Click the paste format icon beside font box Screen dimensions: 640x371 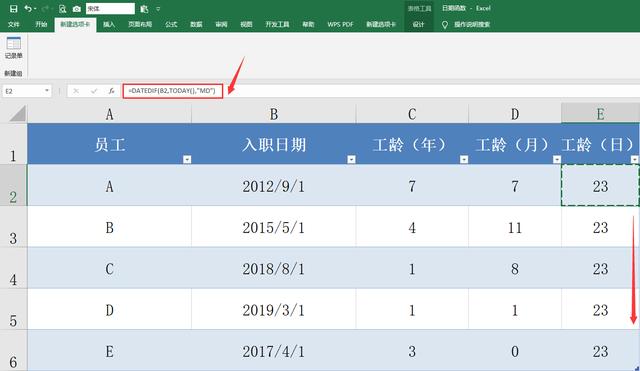coord(144,9)
